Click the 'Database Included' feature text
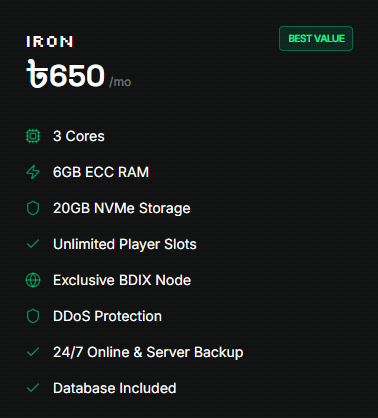This screenshot has width=378, height=418. [115, 388]
